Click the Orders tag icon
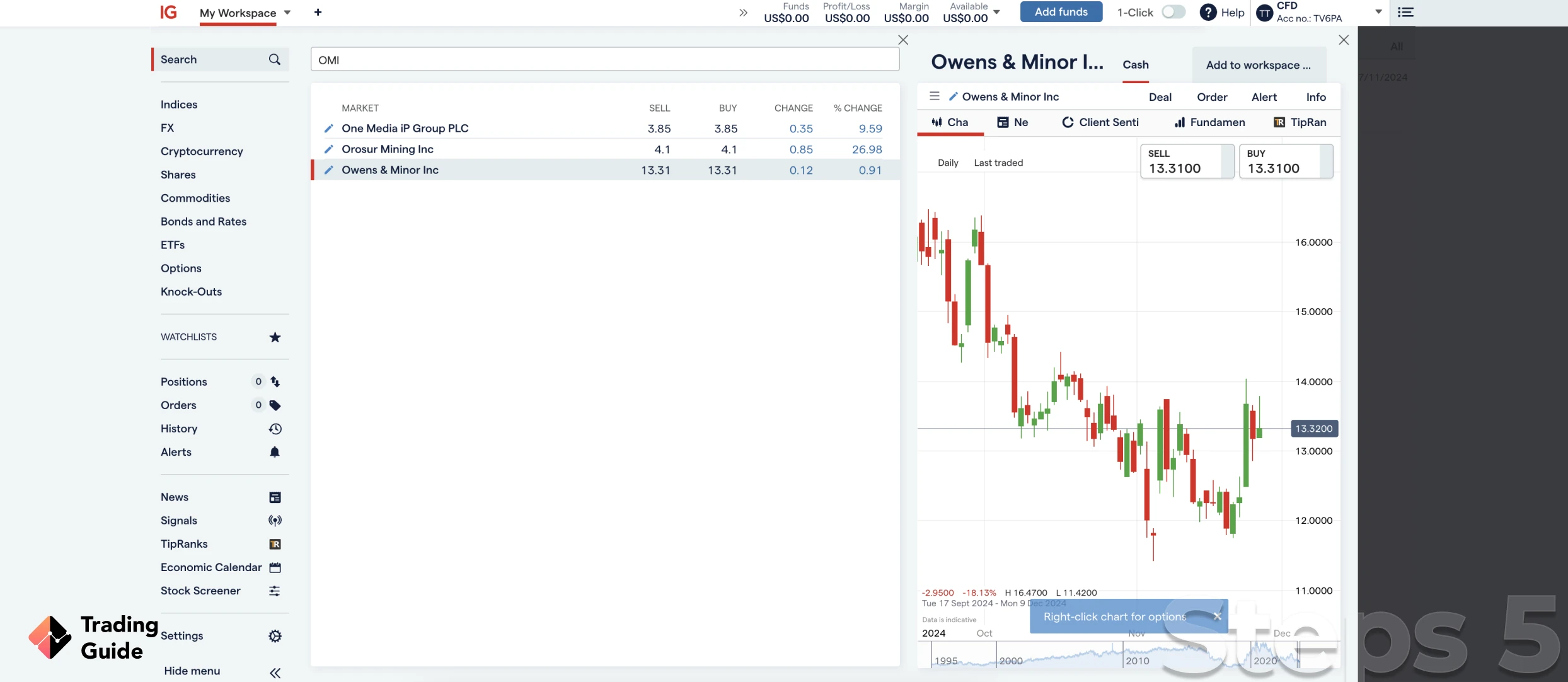Screen dimensions: 1568x682 (275, 405)
